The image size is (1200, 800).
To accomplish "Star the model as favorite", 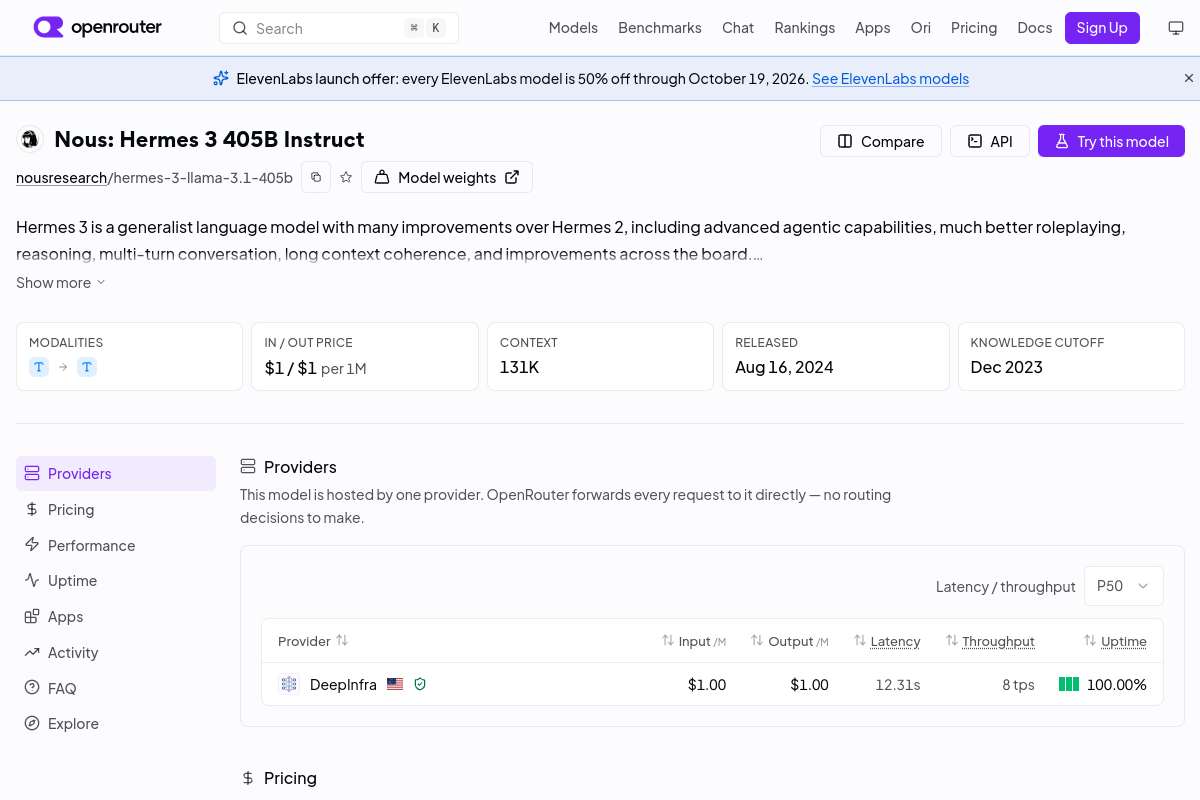I will 346,177.
